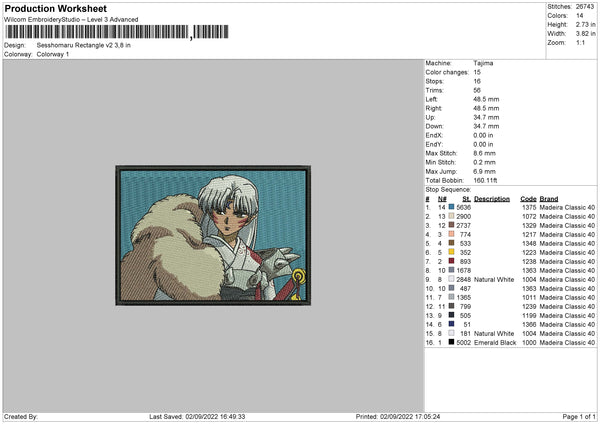This screenshot has height=424, width=600.
Task: Click the 'Up:' measurement label
Action: coord(430,117)
